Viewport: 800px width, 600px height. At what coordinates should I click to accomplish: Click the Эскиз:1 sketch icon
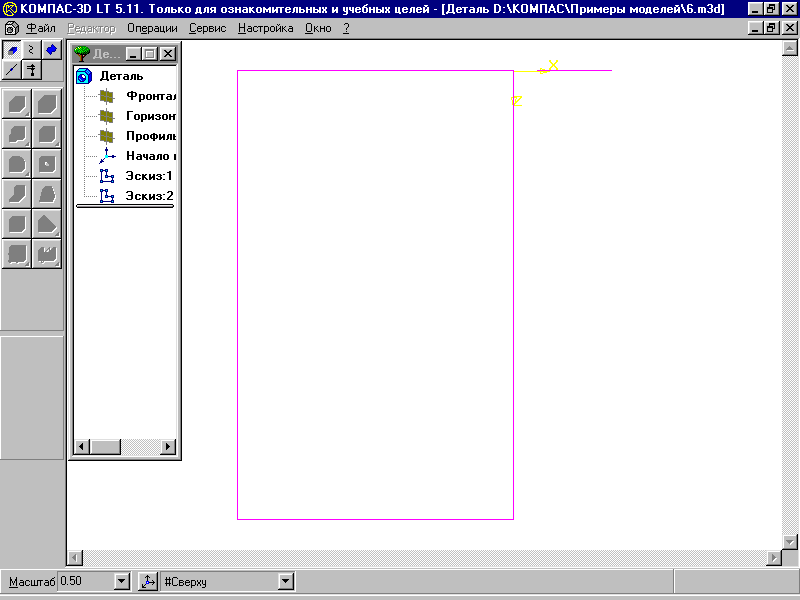pyautogui.click(x=107, y=176)
